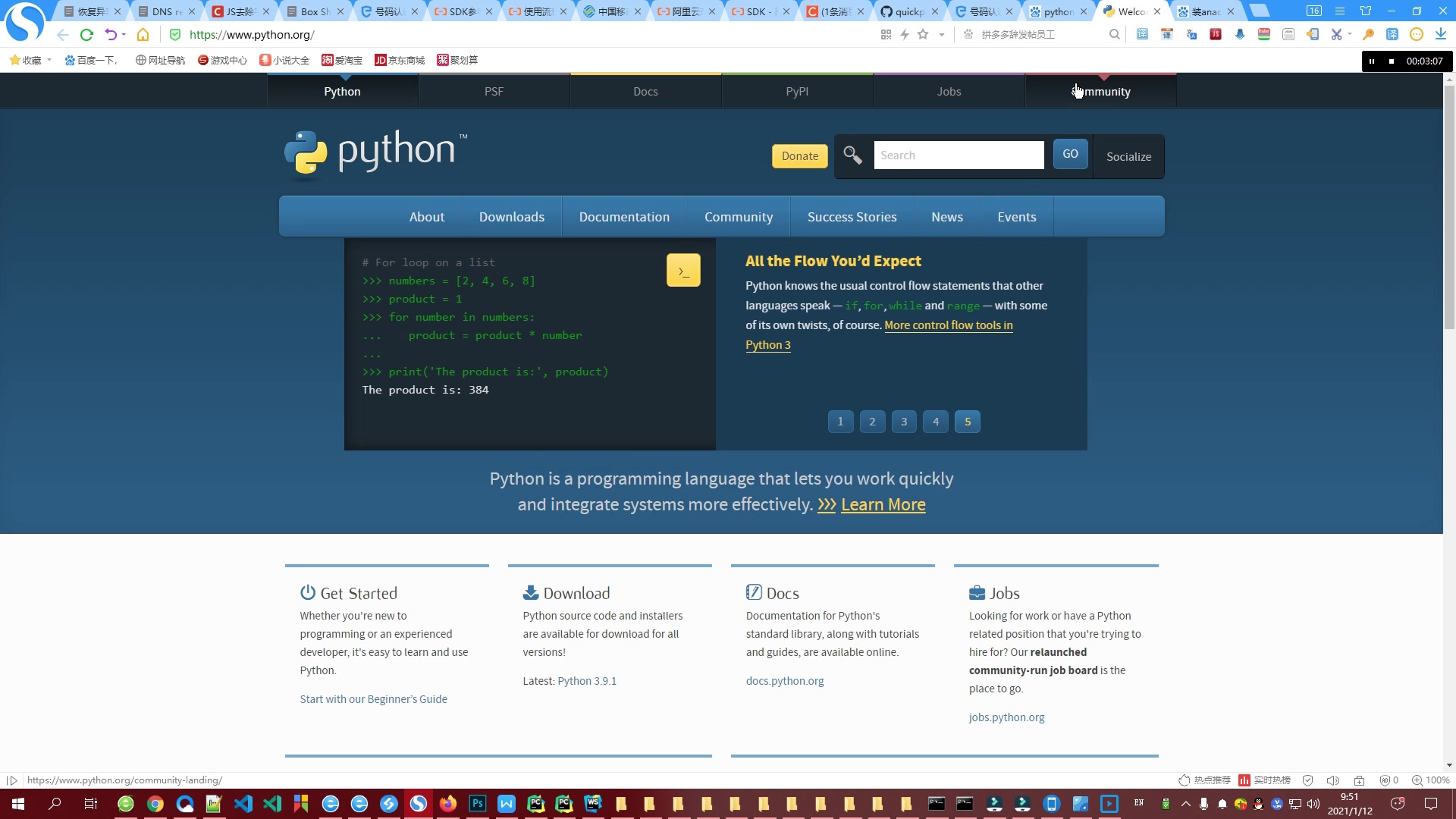Show hidden system tray icons chevron
The image size is (1456, 819).
[x=1186, y=804]
